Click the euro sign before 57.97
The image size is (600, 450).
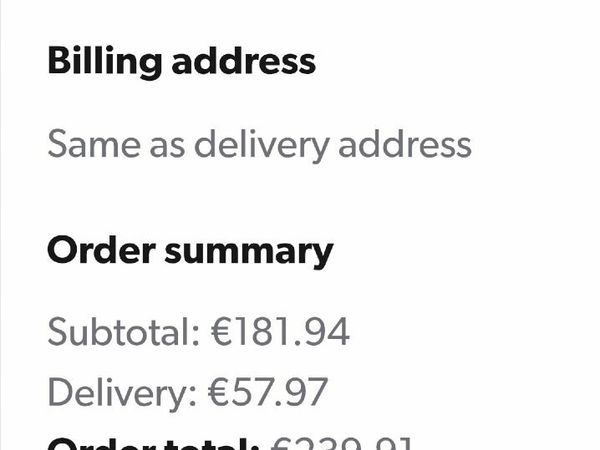coord(218,392)
